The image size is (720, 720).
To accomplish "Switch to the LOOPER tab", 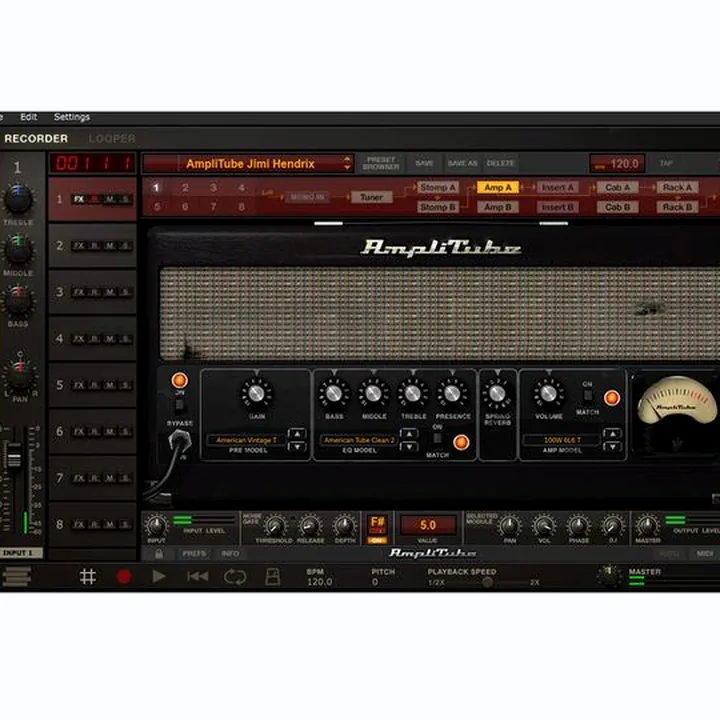I will pos(112,139).
